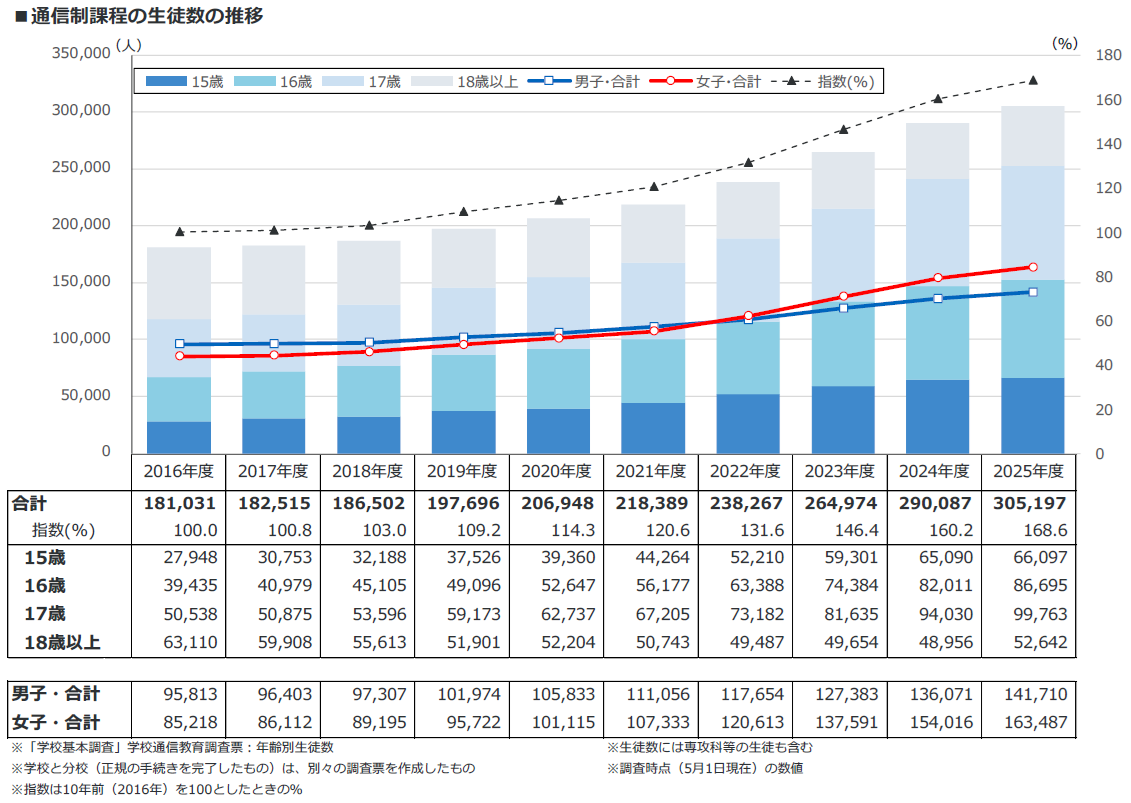
Task: Select the total value 305,197
Action: [x=1030, y=504]
